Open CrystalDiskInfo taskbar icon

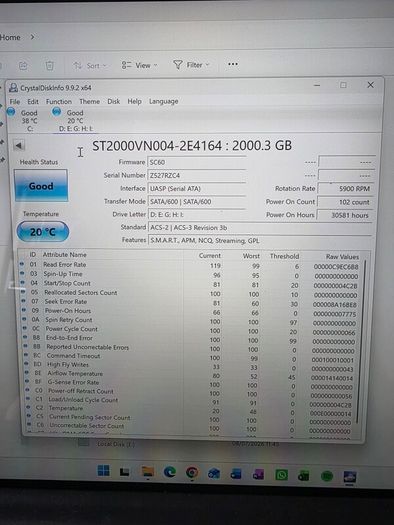click(350, 476)
